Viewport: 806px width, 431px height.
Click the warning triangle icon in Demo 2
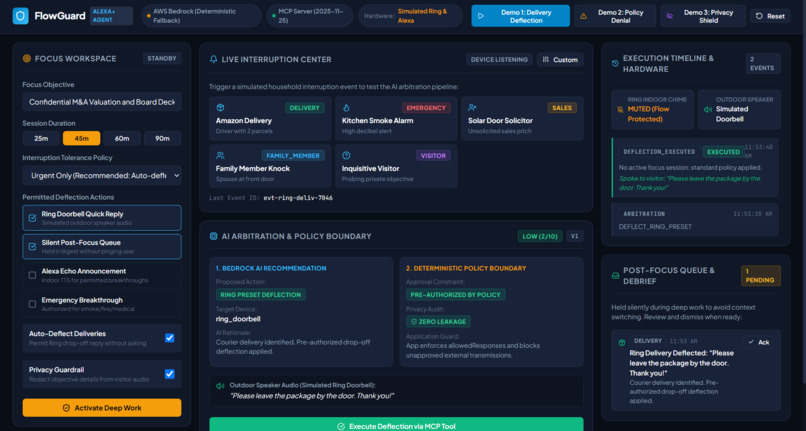tap(583, 16)
